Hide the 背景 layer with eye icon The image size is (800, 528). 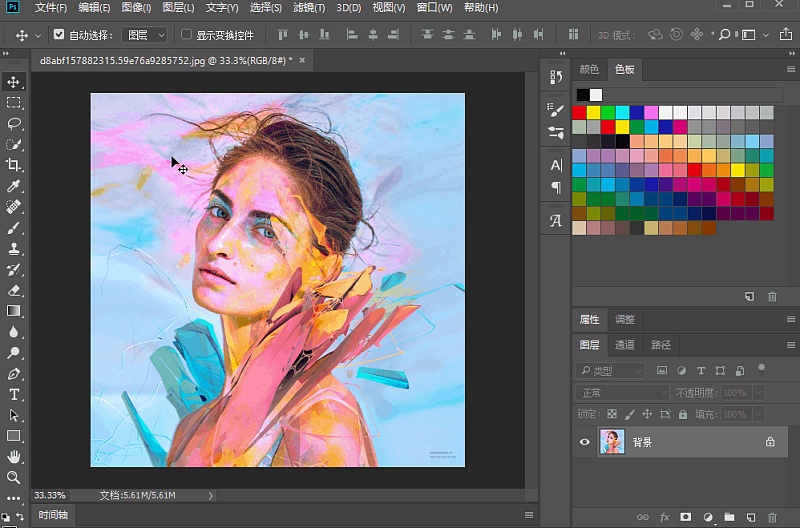pyautogui.click(x=585, y=441)
